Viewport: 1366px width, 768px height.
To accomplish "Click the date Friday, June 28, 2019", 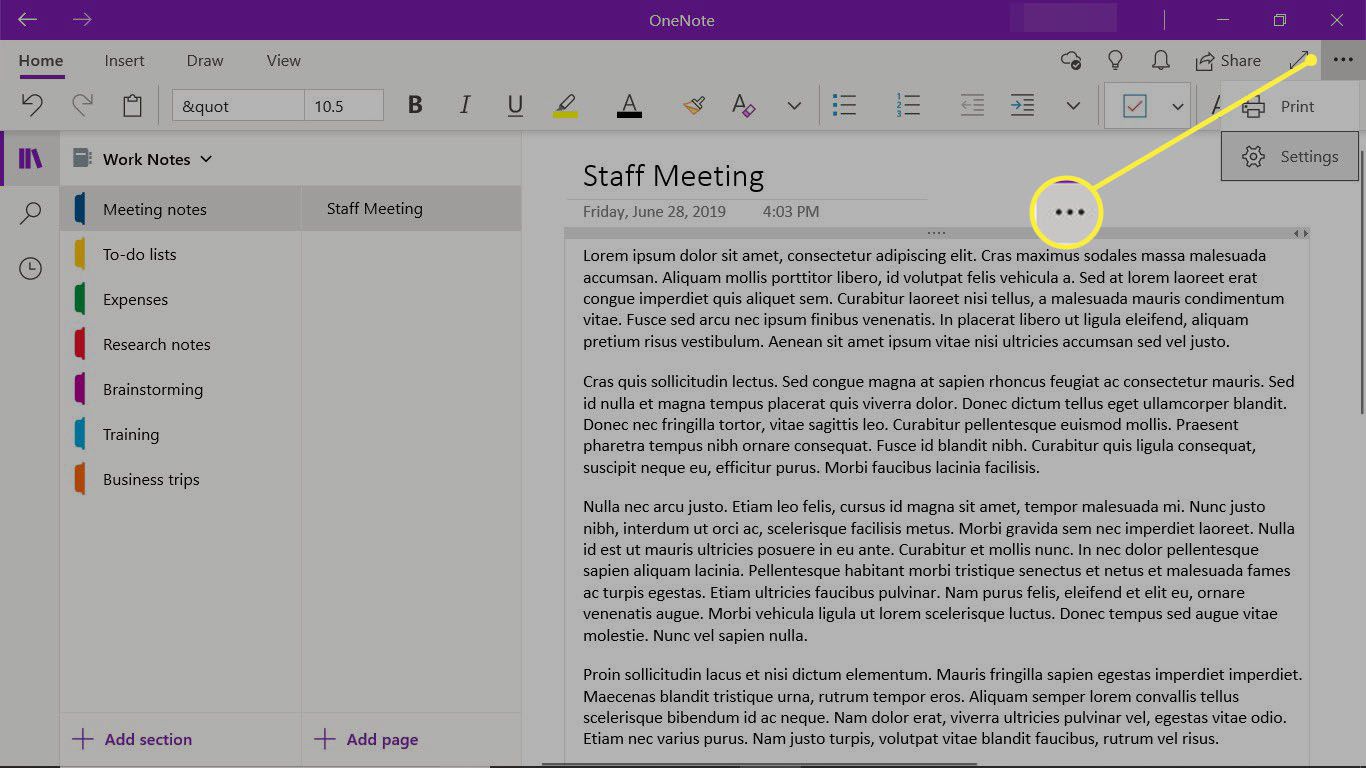I will click(x=654, y=212).
